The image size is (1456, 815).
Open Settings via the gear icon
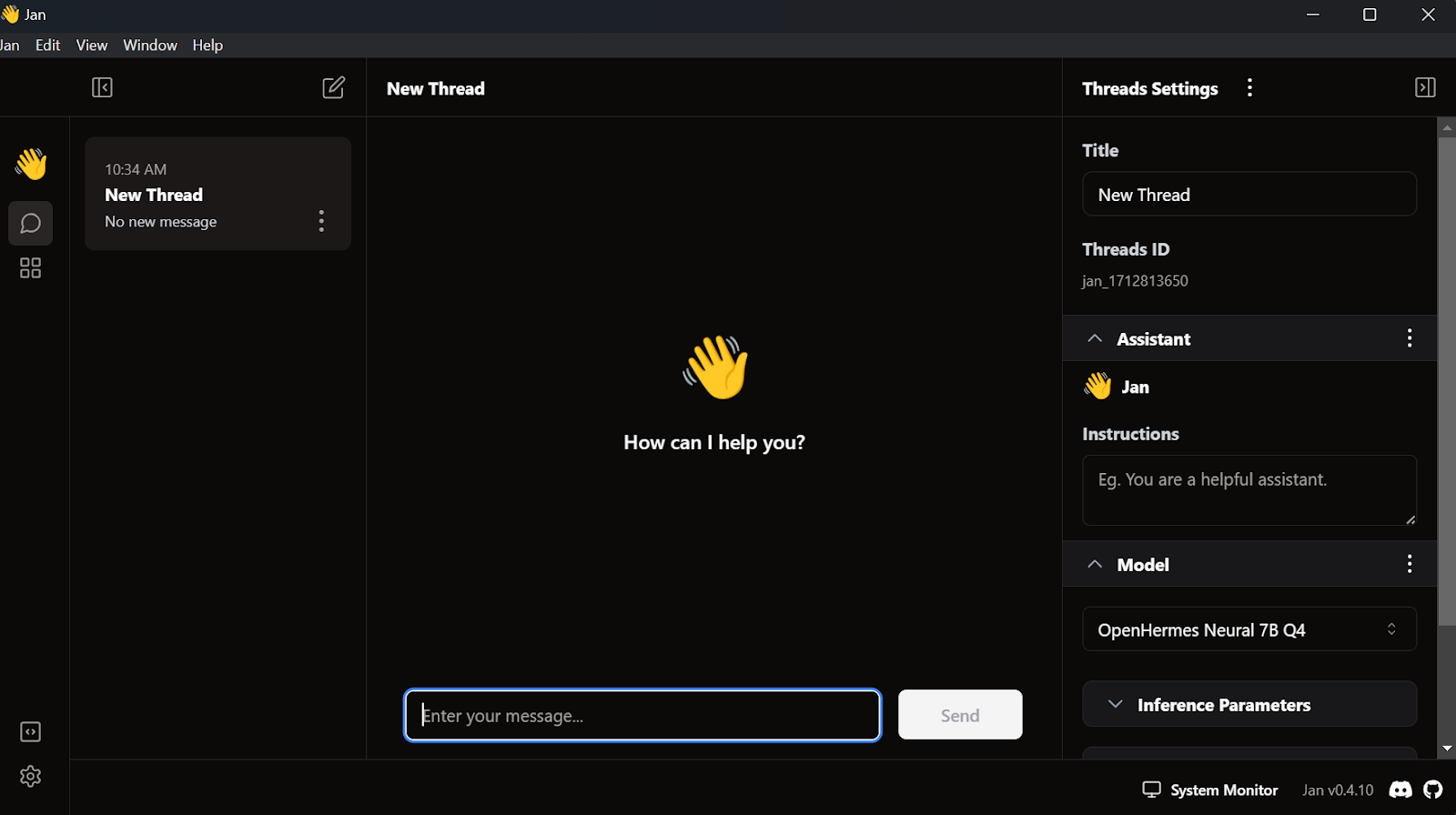click(30, 777)
